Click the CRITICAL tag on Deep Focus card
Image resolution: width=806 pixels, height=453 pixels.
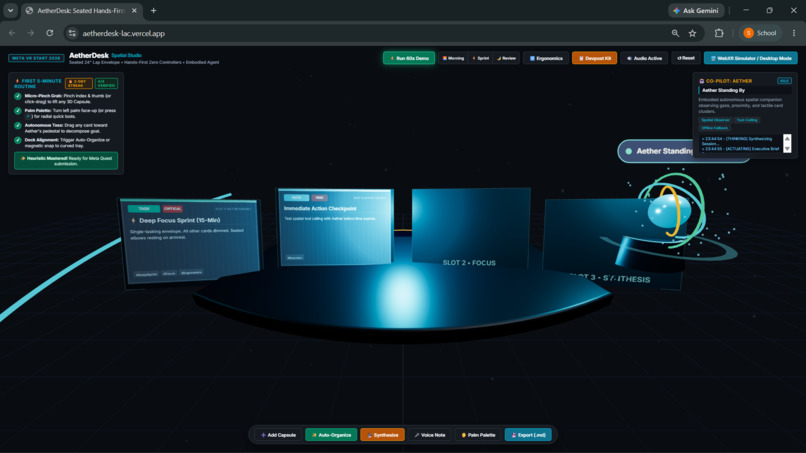tap(172, 209)
